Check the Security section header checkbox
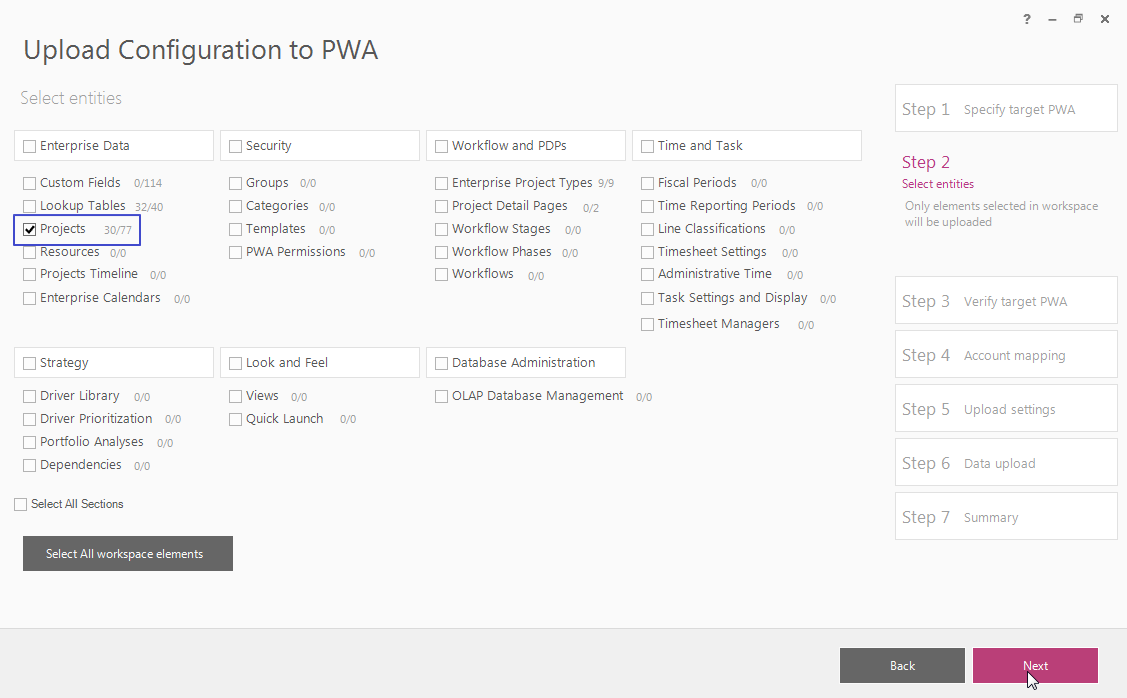 tap(235, 146)
